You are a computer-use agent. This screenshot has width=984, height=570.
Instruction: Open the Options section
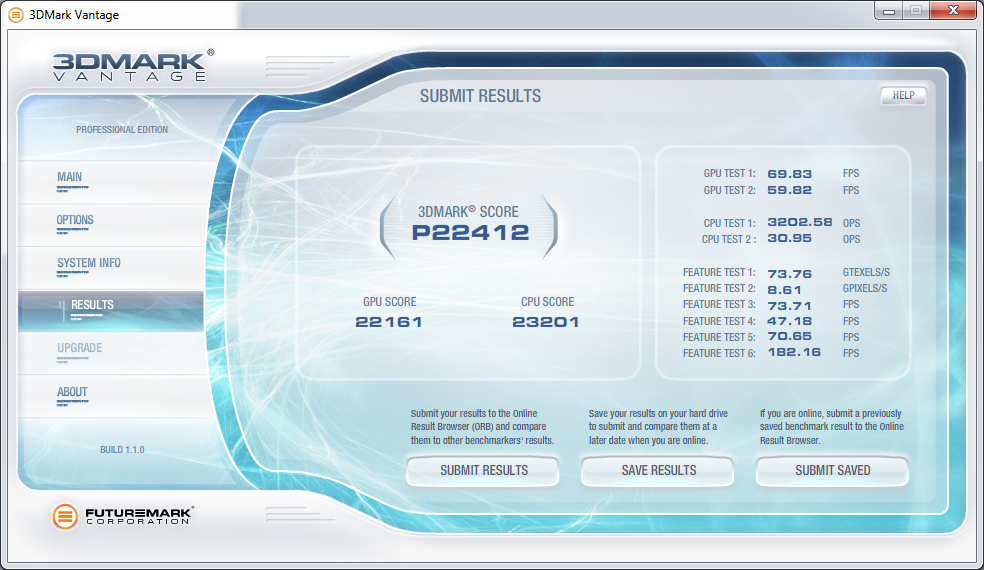(x=111, y=224)
